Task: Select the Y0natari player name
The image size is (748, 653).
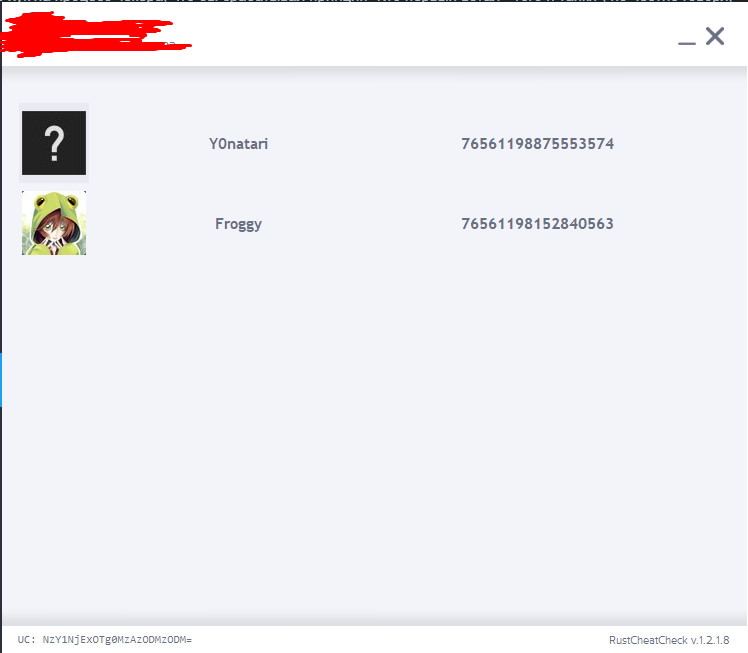Action: pyautogui.click(x=239, y=144)
